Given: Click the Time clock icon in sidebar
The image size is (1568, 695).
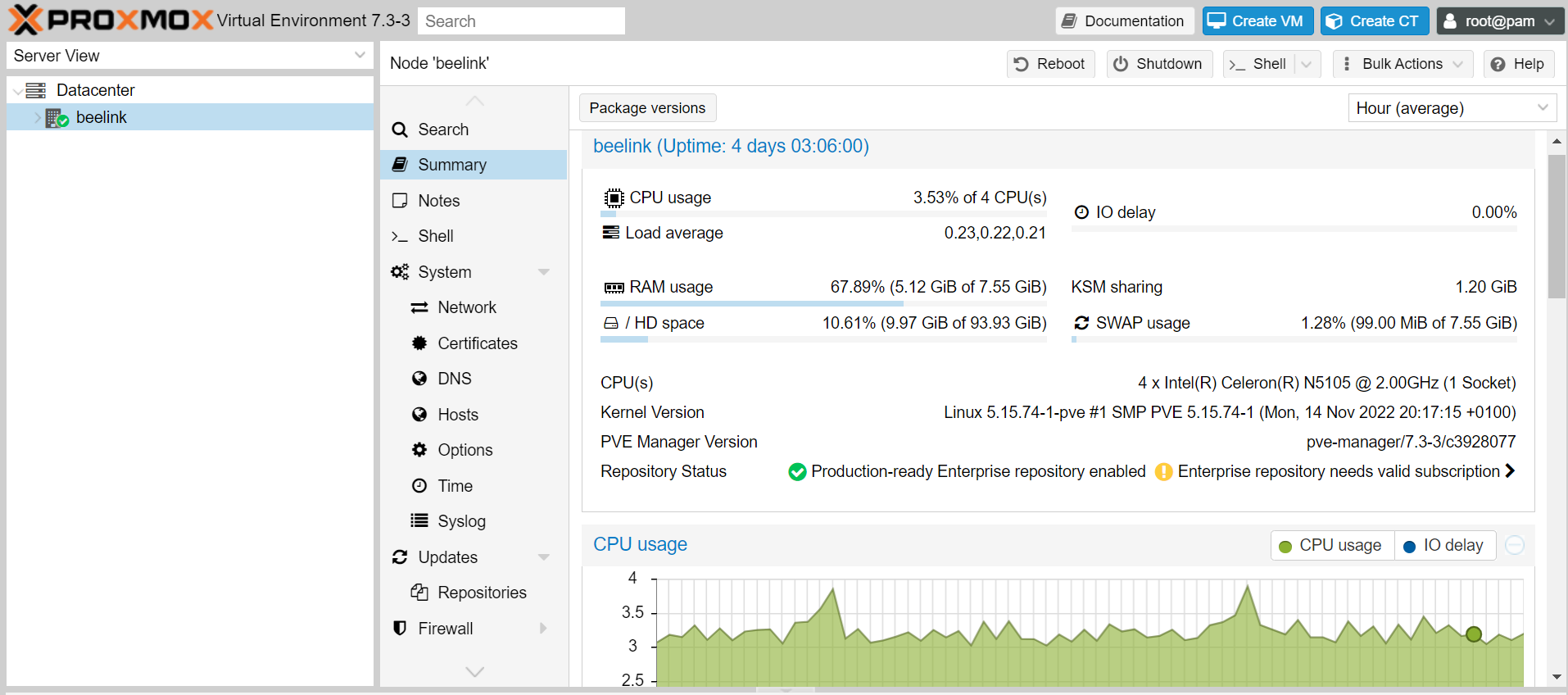Looking at the screenshot, I should (x=419, y=486).
